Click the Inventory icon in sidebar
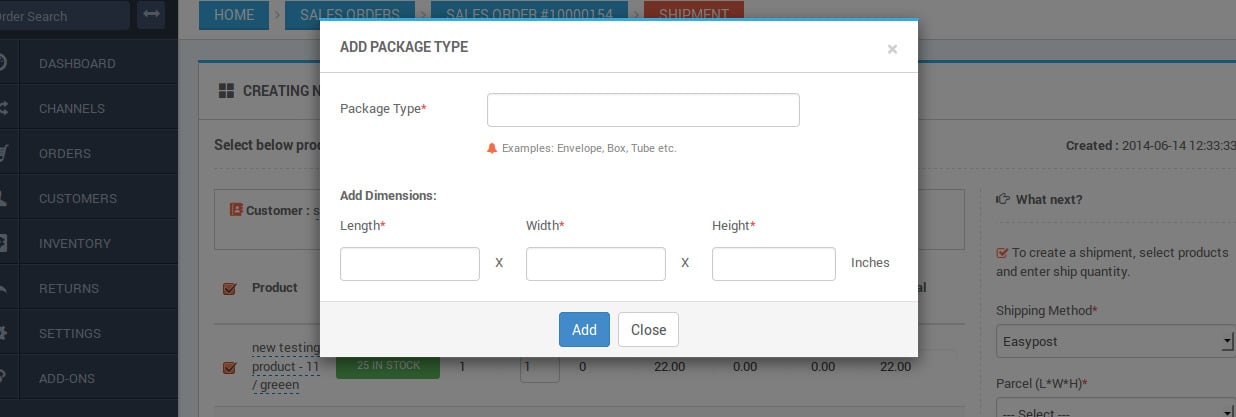This screenshot has width=1236, height=417. click(x=4, y=243)
